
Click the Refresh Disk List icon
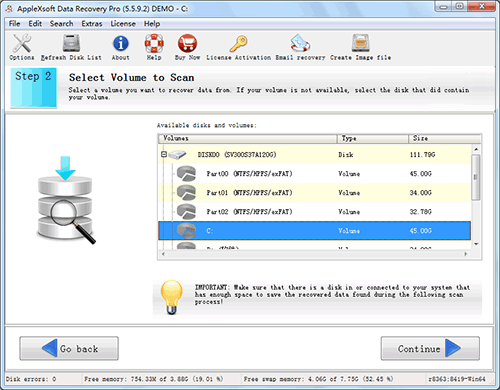(71, 44)
